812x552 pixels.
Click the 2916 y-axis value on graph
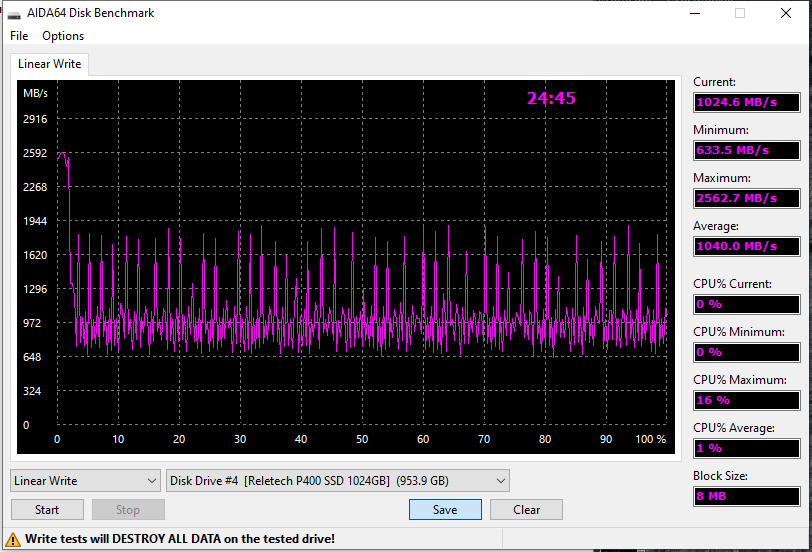pos(35,119)
